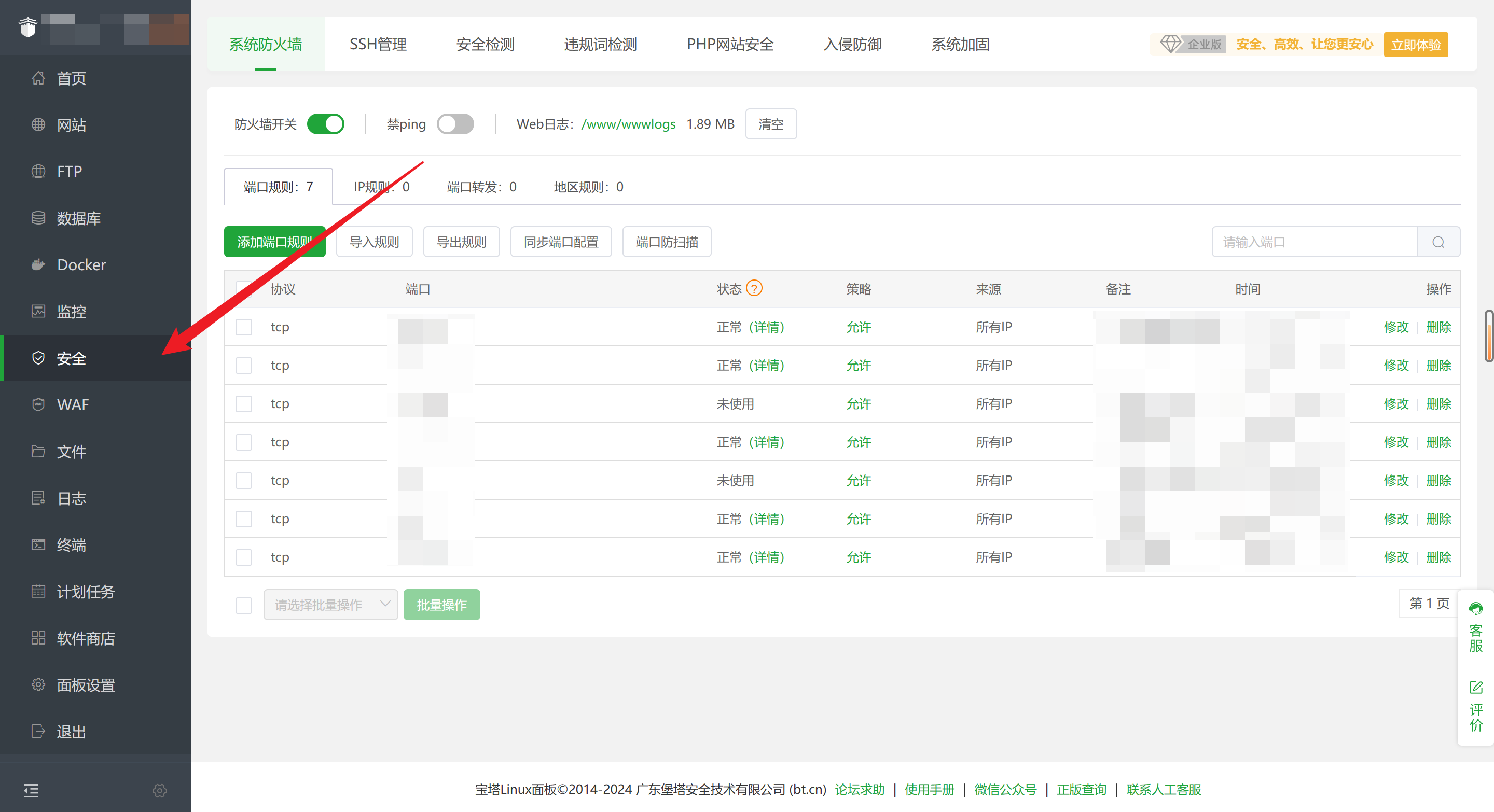This screenshot has height=812, width=1494.
Task: Collapse the sidebar with the bottom-left menu icon
Action: (x=31, y=790)
